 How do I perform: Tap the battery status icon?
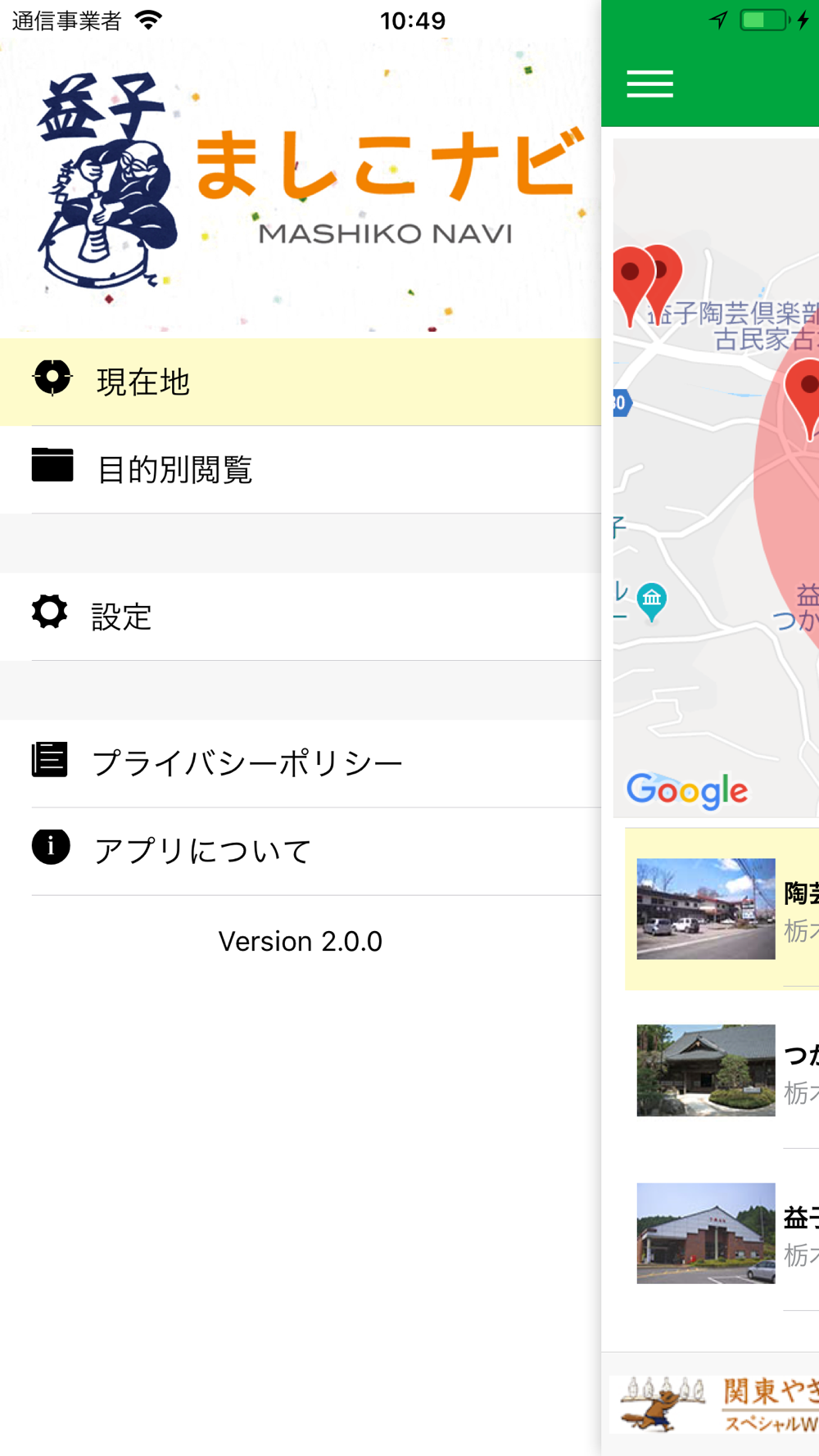pos(763,20)
